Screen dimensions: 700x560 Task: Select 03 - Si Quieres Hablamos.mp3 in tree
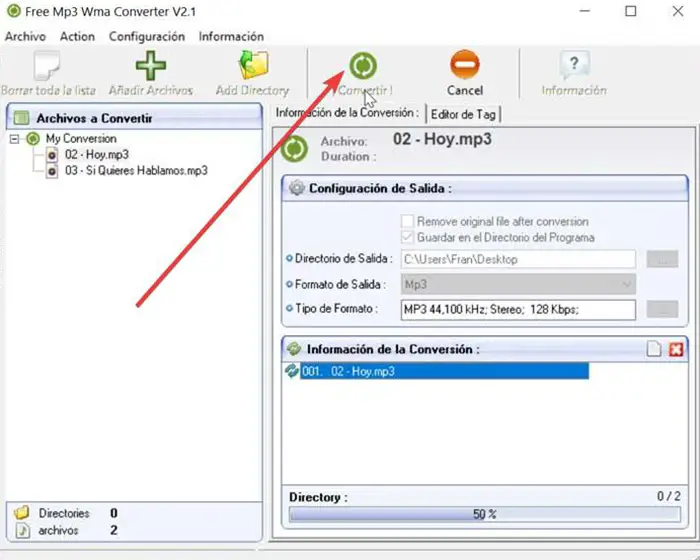(136, 171)
